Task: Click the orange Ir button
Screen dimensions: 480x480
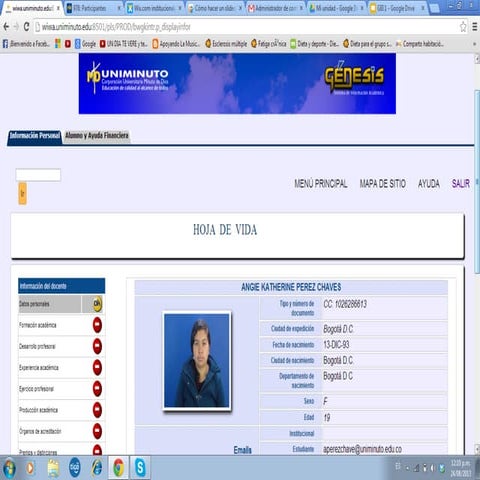Action: pyautogui.click(x=22, y=193)
